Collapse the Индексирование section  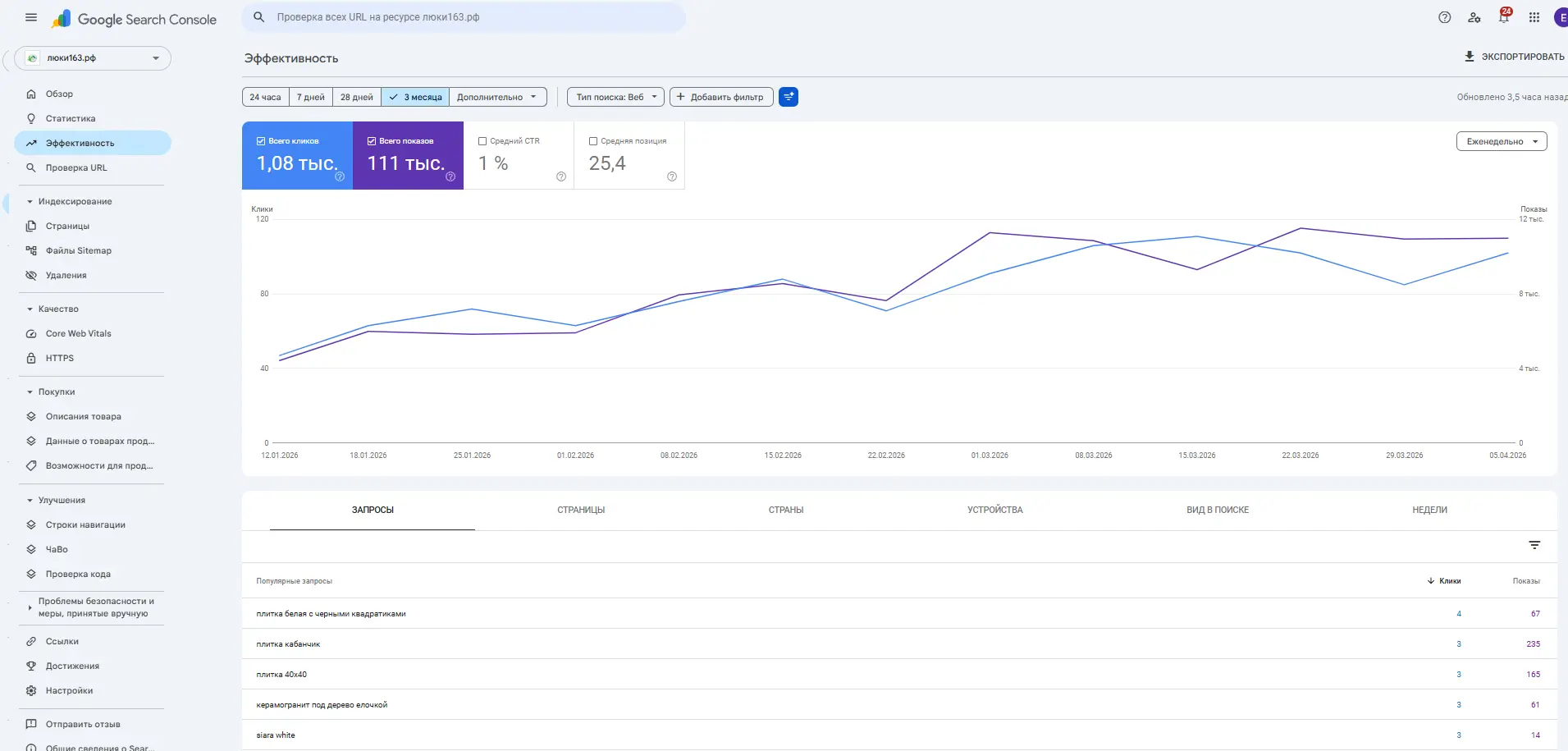(x=70, y=201)
